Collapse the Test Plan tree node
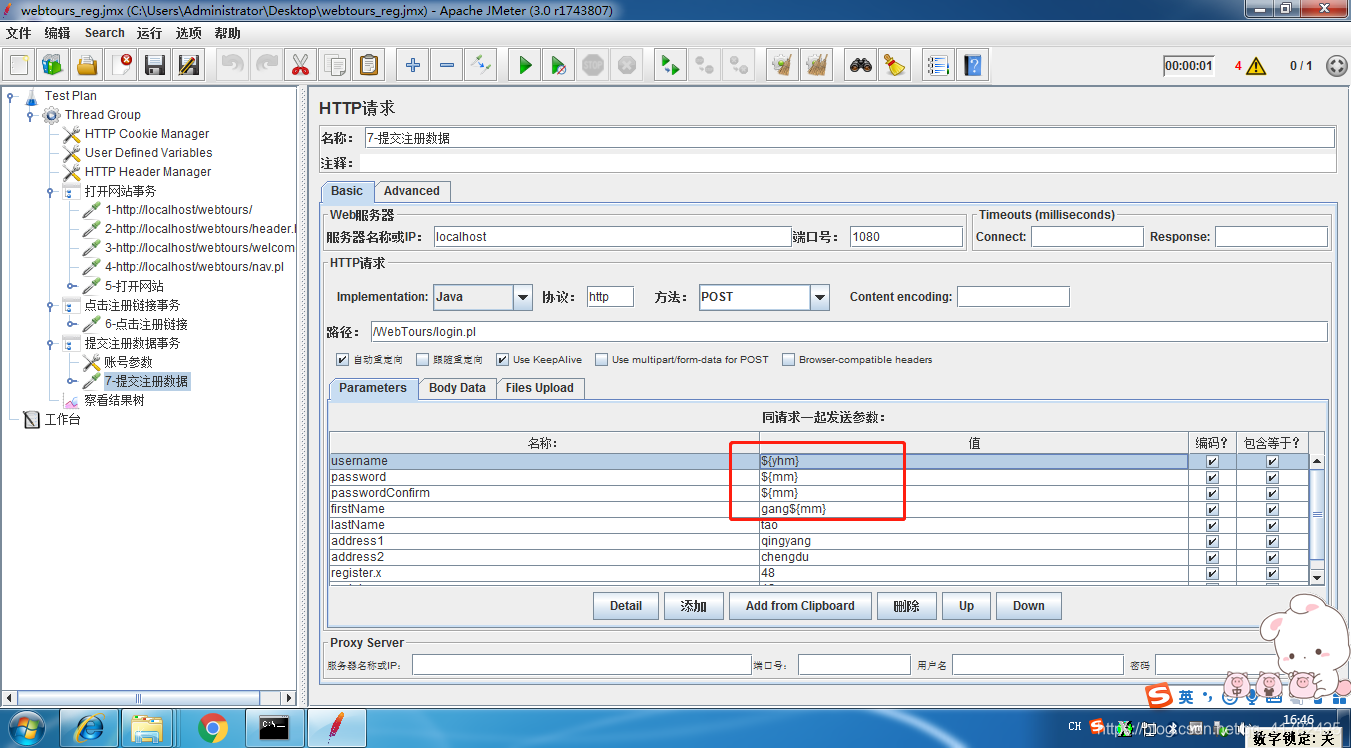This screenshot has height=748, width=1351. [x=10, y=96]
